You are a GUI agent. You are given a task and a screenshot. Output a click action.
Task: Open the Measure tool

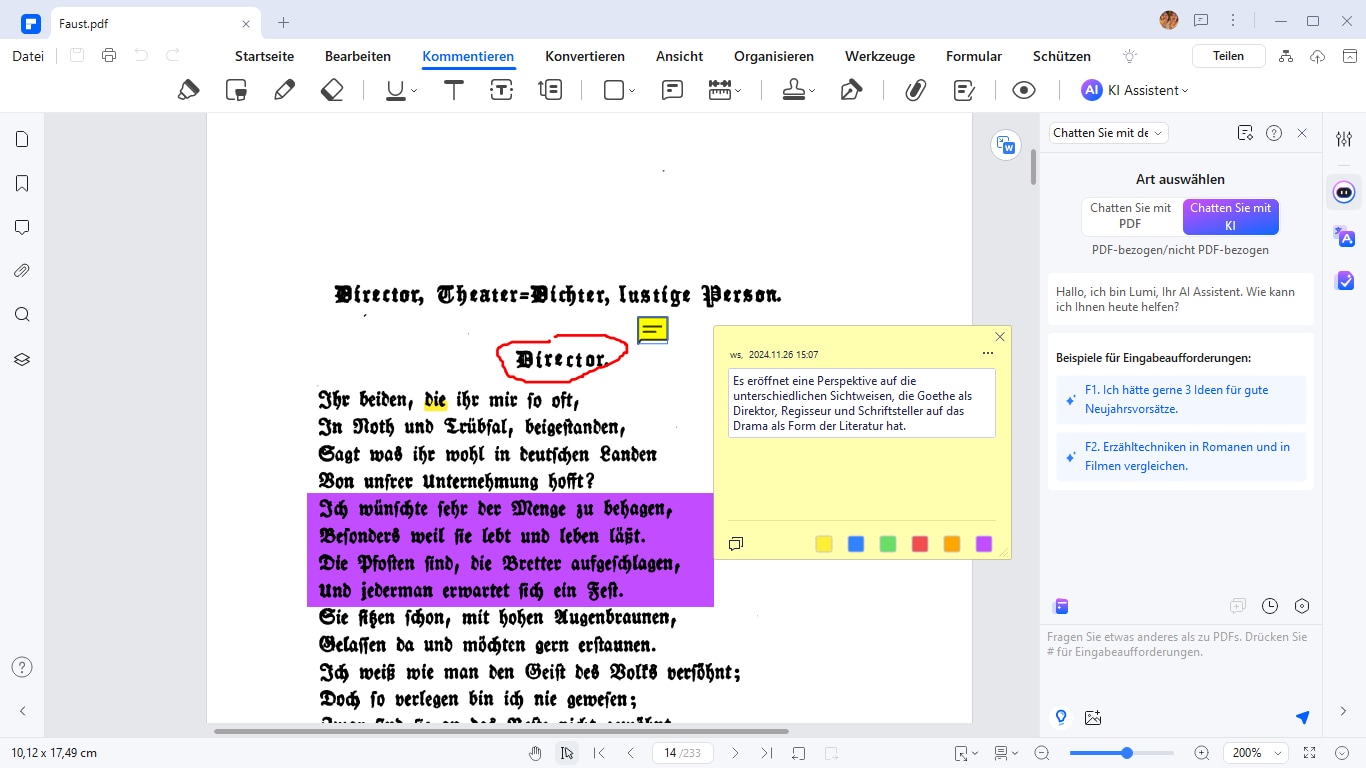click(x=720, y=90)
